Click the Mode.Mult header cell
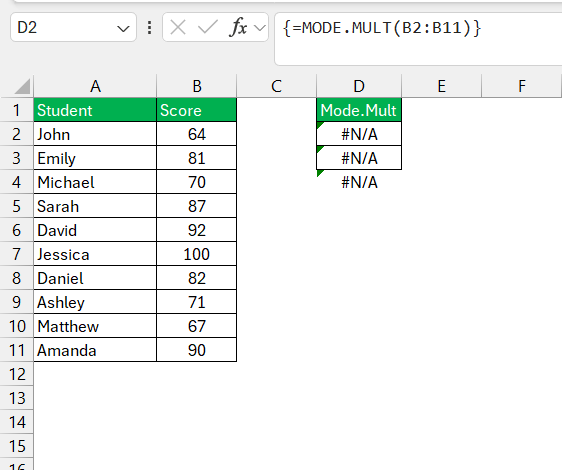The width and height of the screenshot is (562, 470). coord(359,110)
